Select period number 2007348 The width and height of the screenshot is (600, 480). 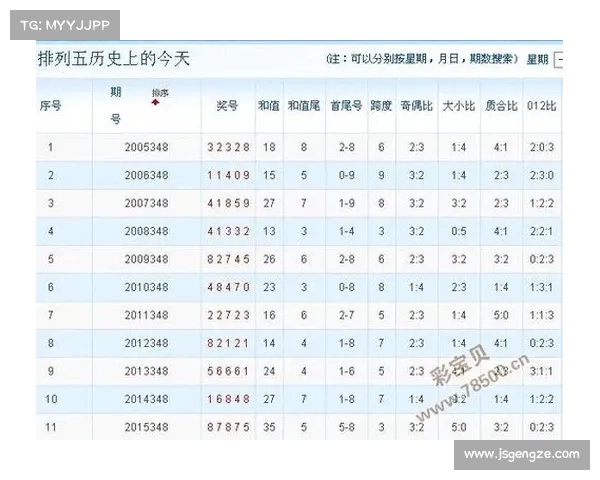[x=146, y=203]
